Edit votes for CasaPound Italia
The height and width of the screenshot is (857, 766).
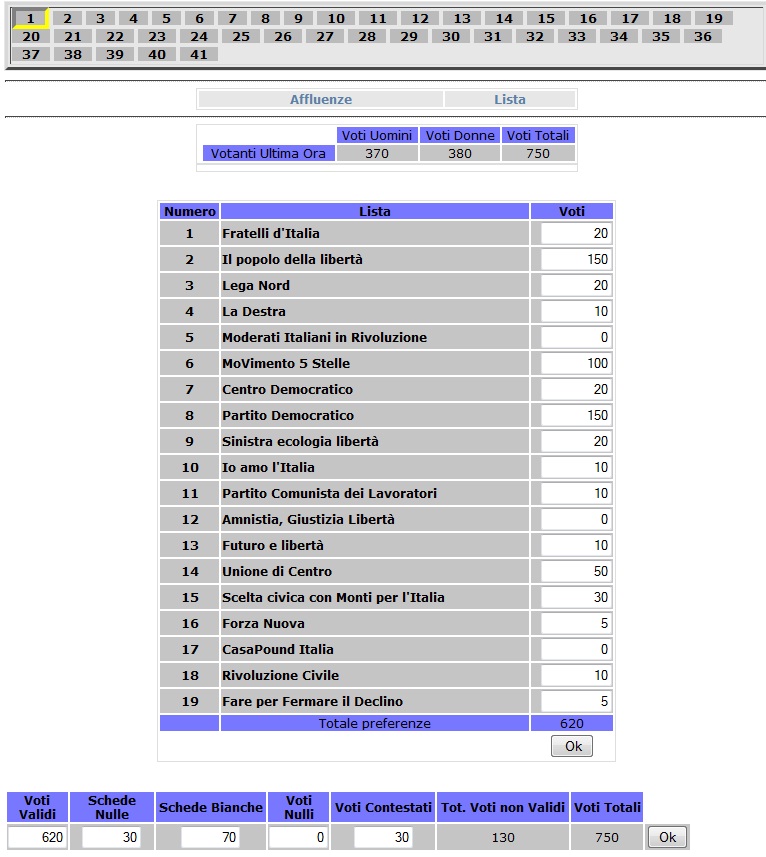[576, 649]
